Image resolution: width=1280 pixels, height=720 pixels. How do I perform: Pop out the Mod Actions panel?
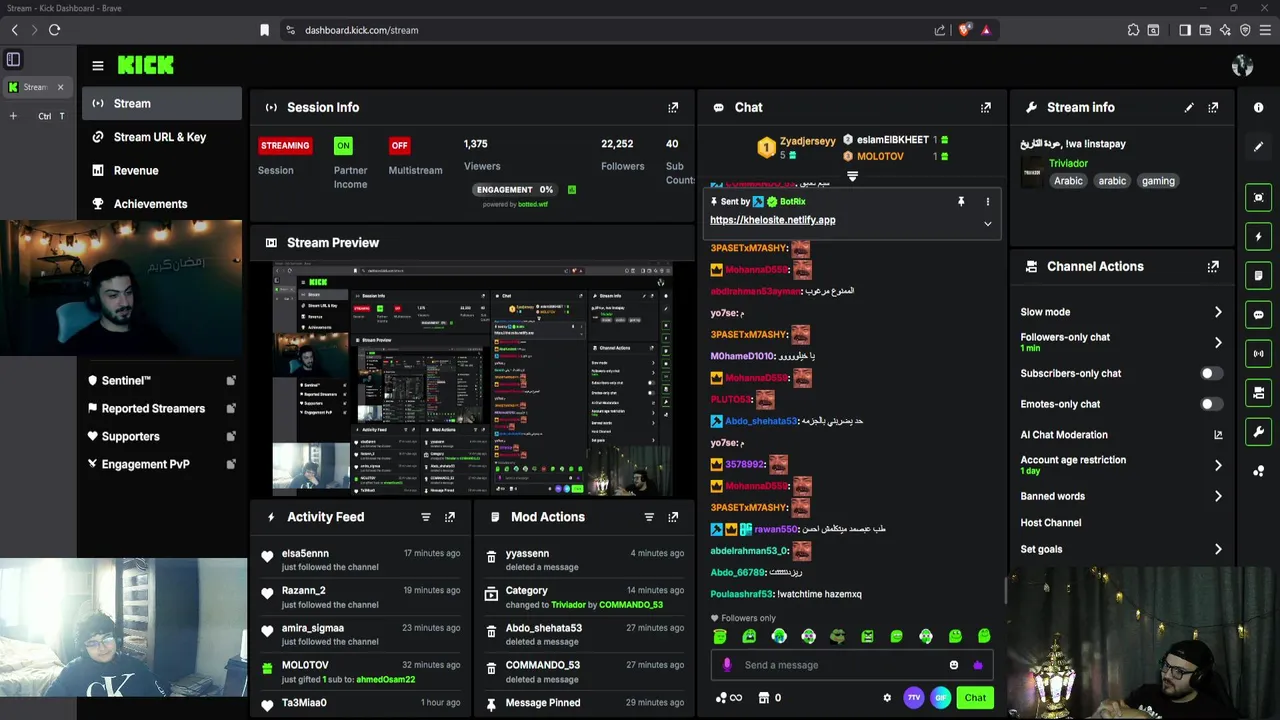673,517
